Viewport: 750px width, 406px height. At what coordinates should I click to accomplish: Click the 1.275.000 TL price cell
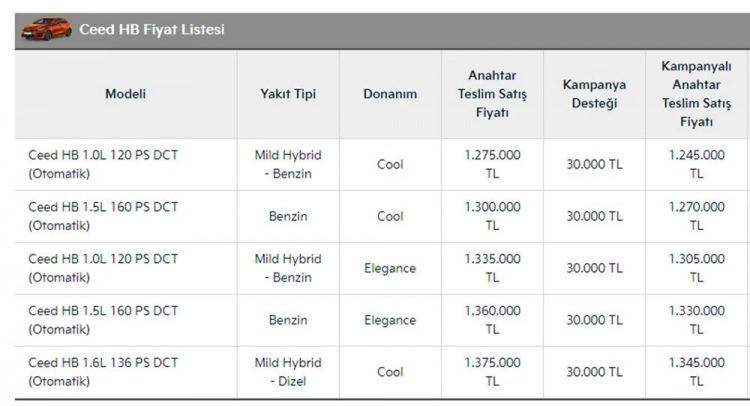[492, 165]
